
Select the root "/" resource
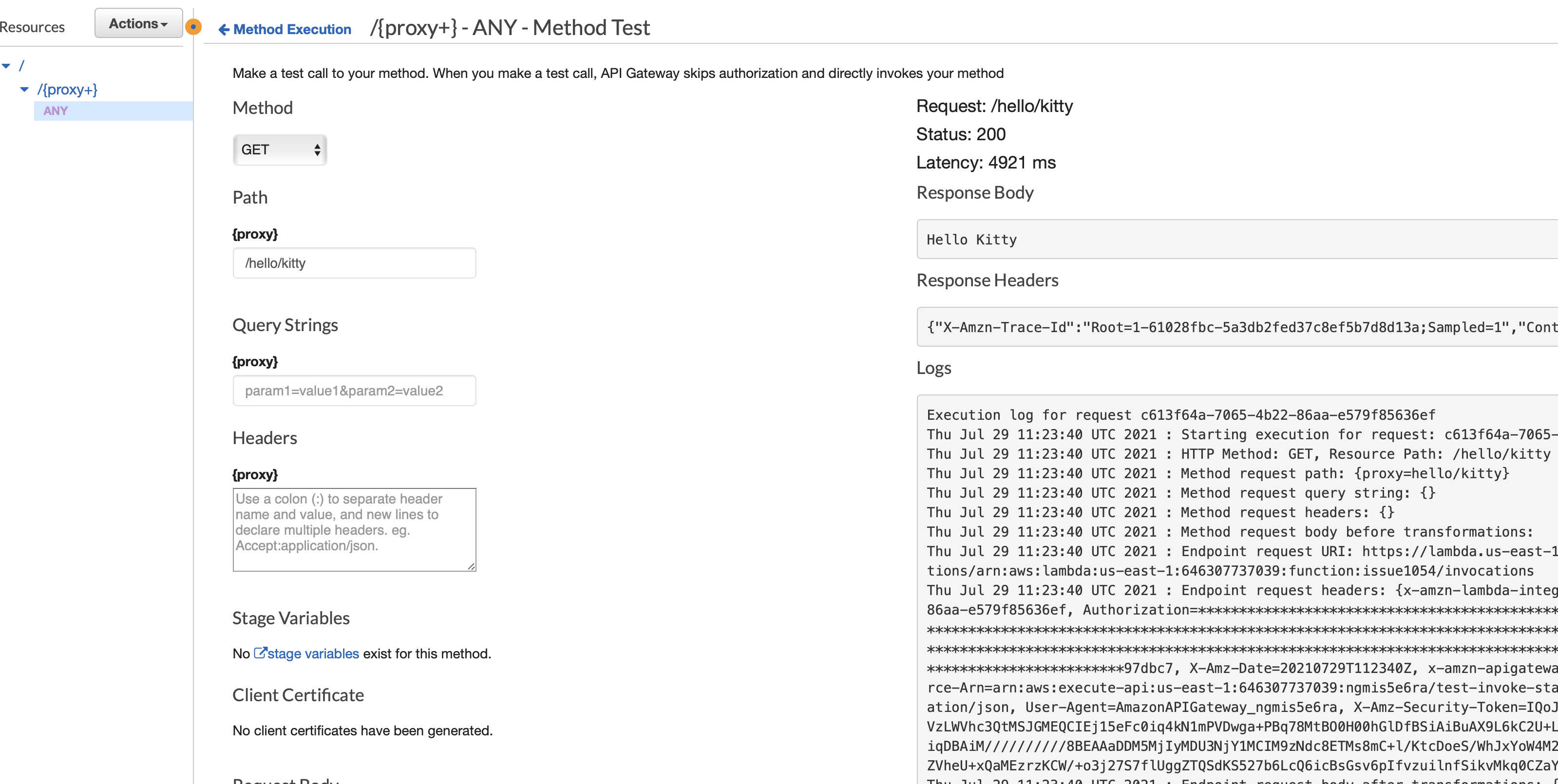point(22,65)
